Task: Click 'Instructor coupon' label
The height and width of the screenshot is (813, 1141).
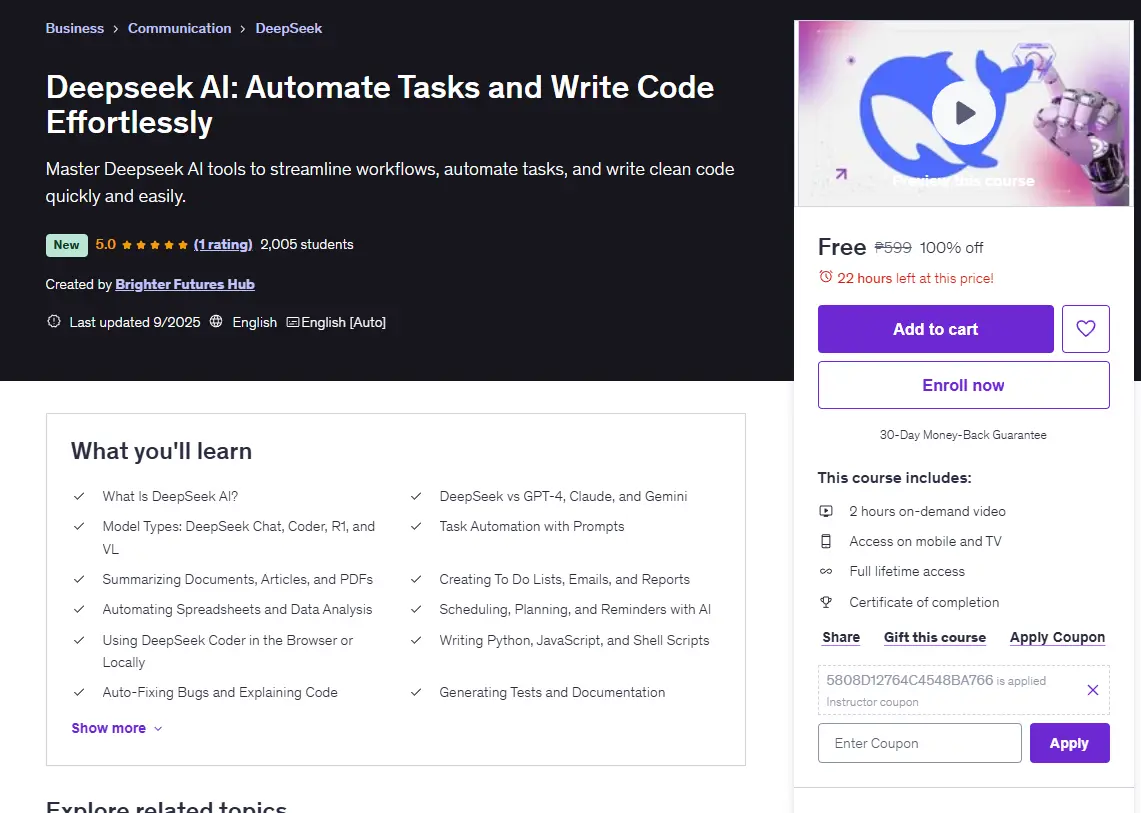Action: (872, 702)
